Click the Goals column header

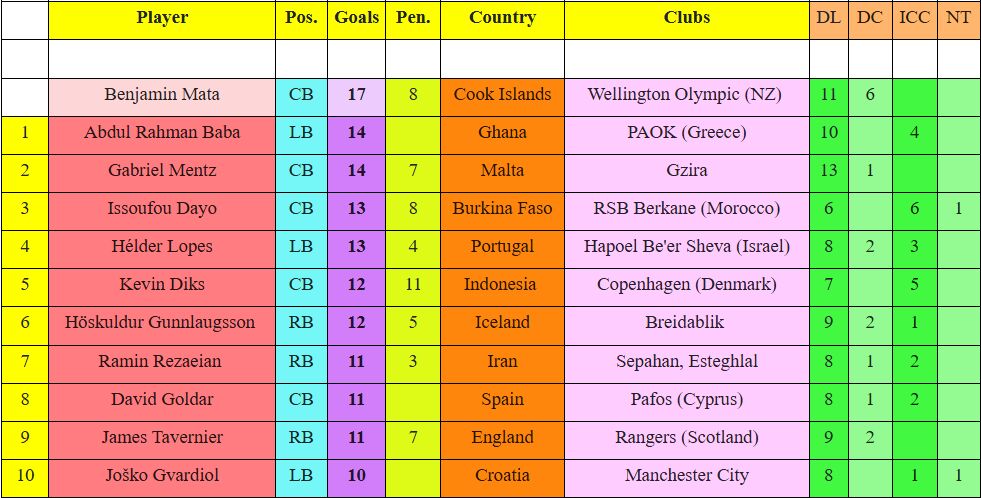(356, 18)
